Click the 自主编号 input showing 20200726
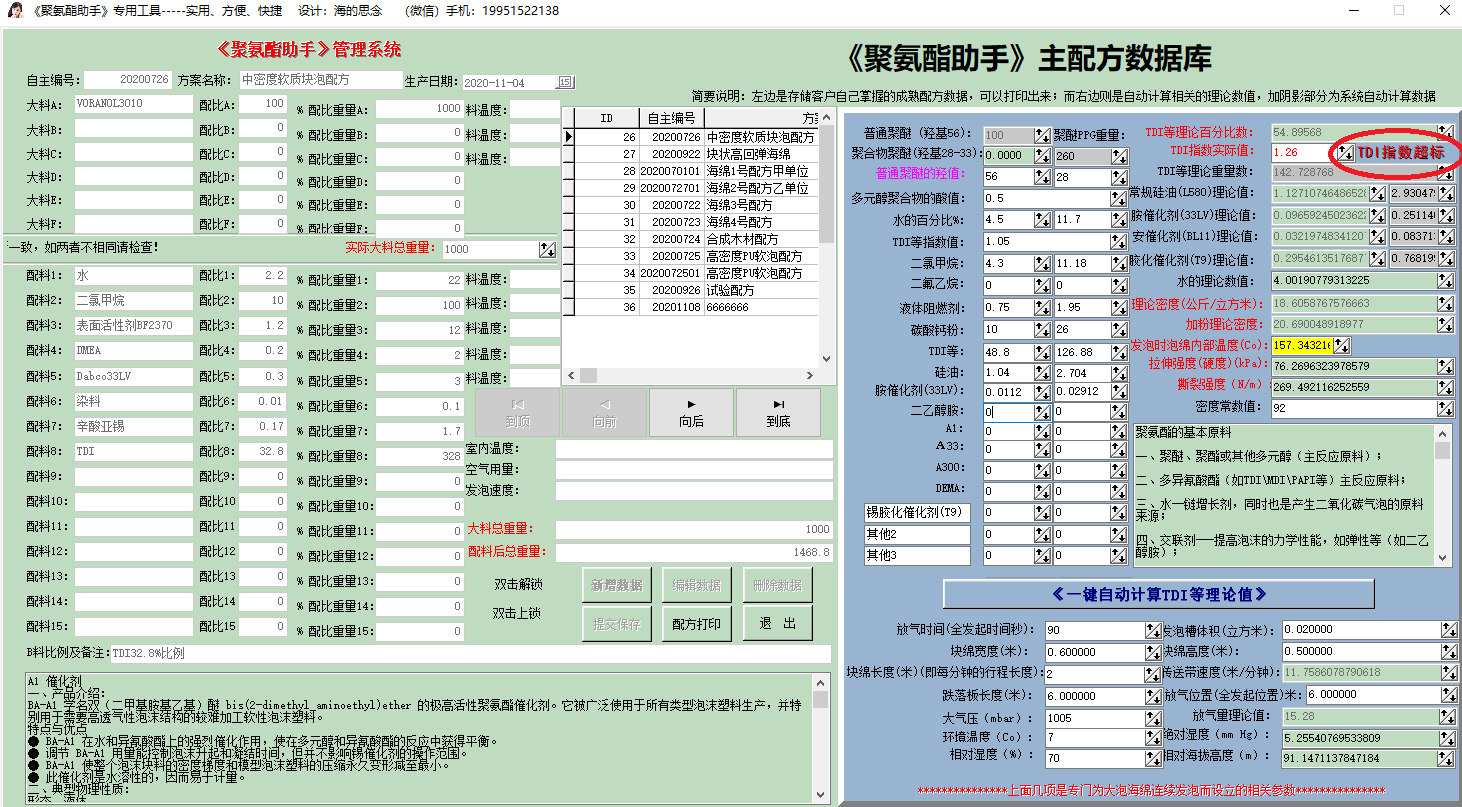 pyautogui.click(x=129, y=80)
